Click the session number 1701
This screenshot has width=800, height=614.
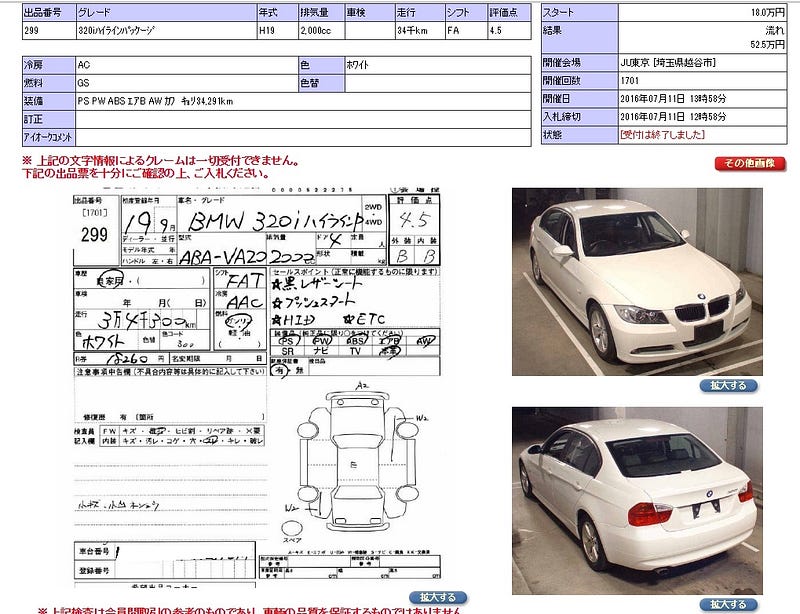coord(630,81)
